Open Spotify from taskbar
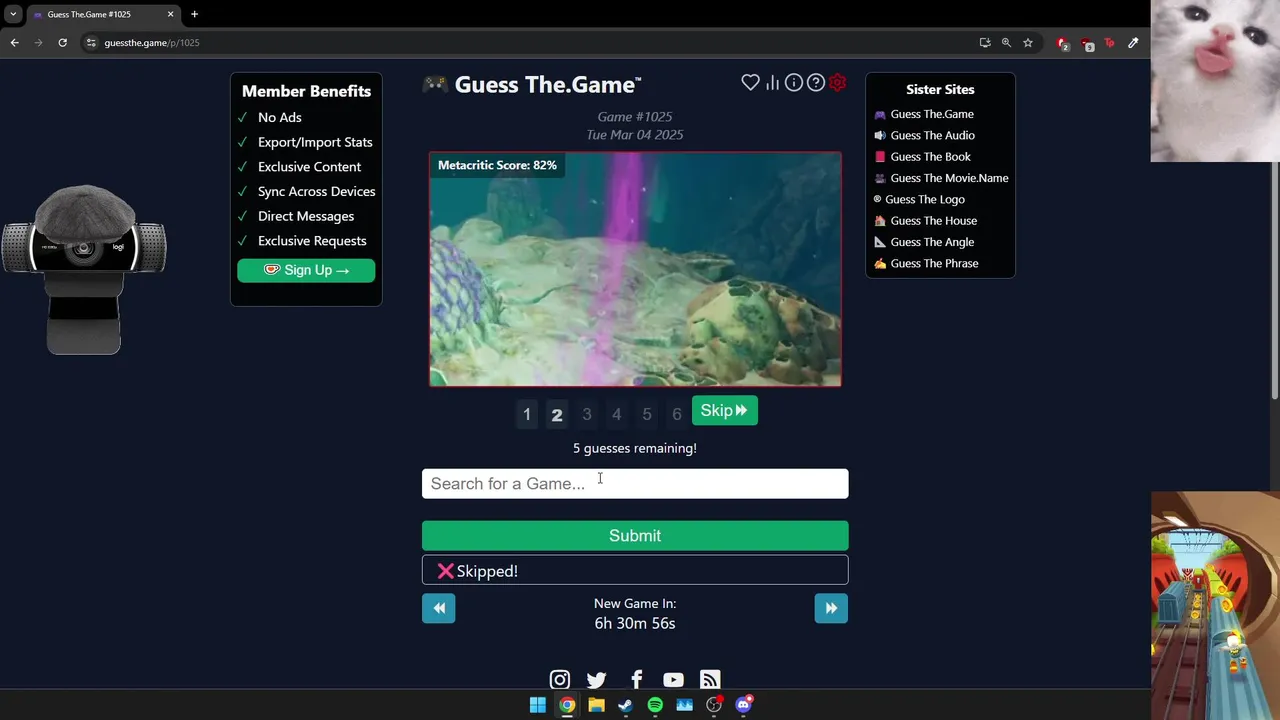This screenshot has height=720, width=1280. pos(655,705)
